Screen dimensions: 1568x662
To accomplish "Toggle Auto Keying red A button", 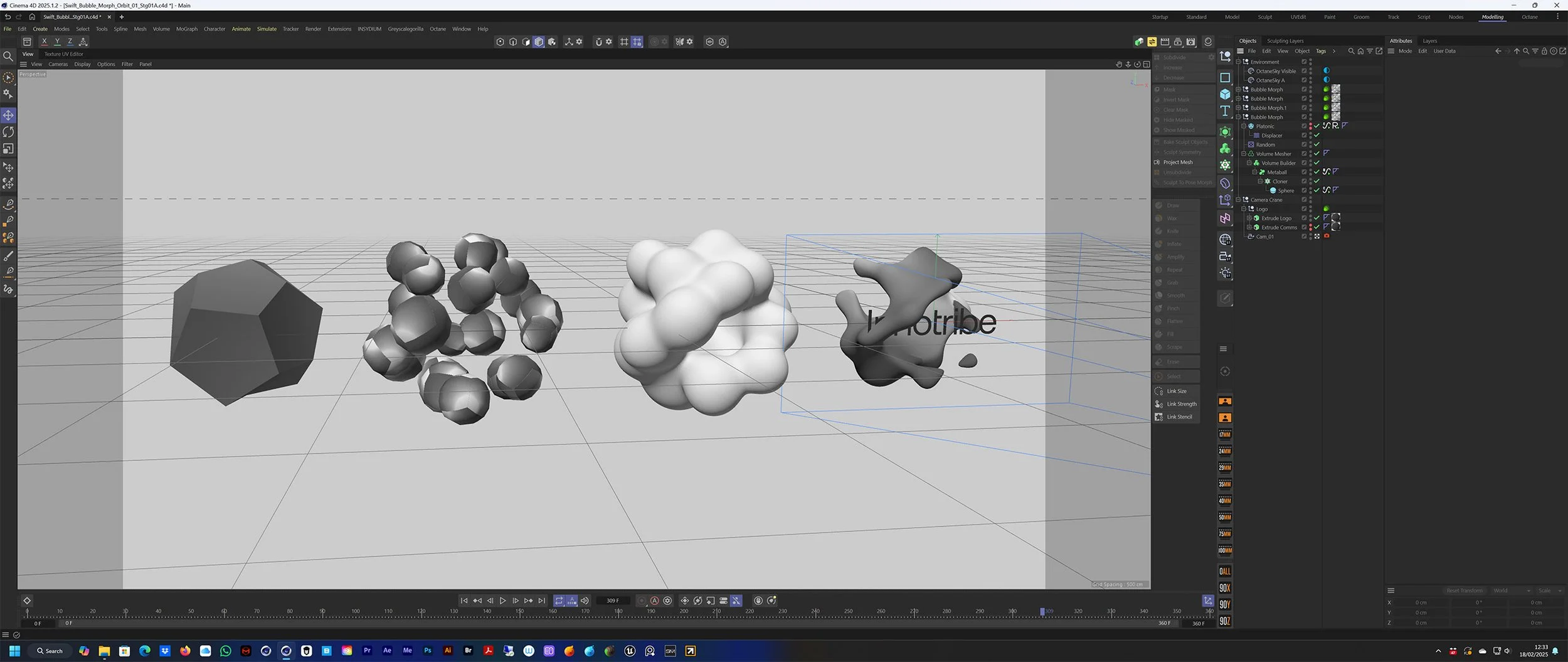I will [654, 601].
